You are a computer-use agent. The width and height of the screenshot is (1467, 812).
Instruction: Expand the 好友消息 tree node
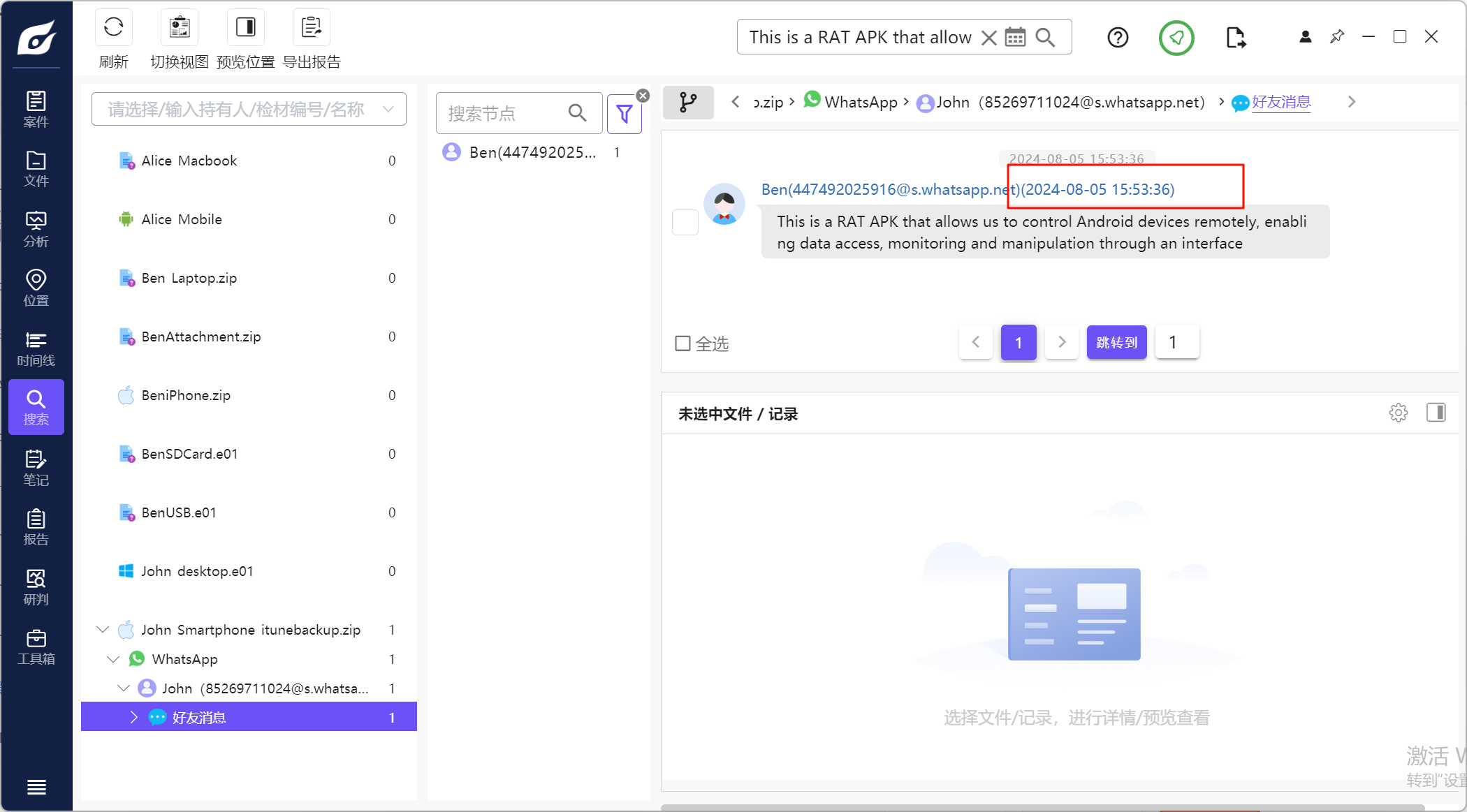134,717
